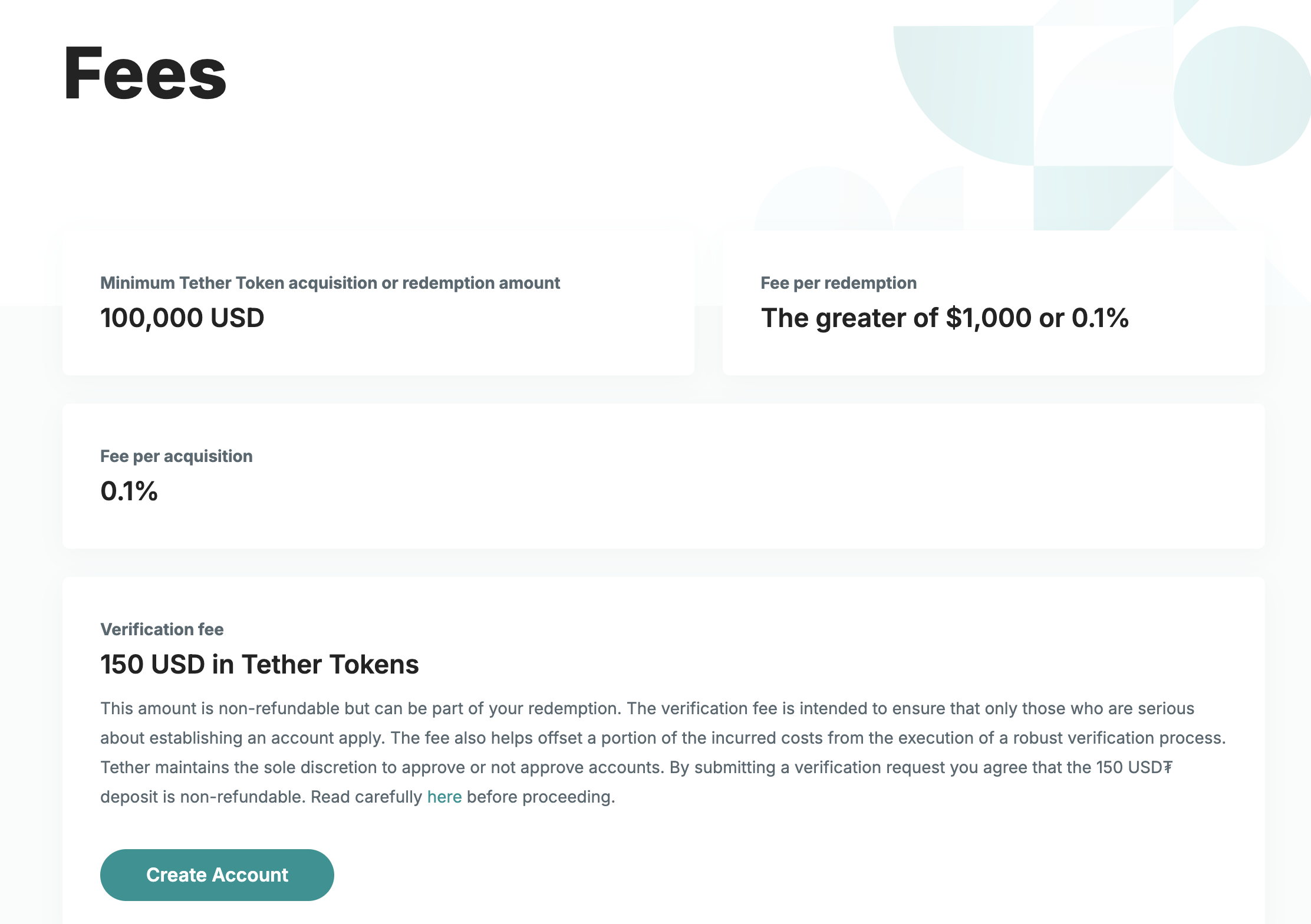This screenshot has width=1311, height=924.
Task: Click the 'before proceeding.' text after the link
Action: [541, 797]
